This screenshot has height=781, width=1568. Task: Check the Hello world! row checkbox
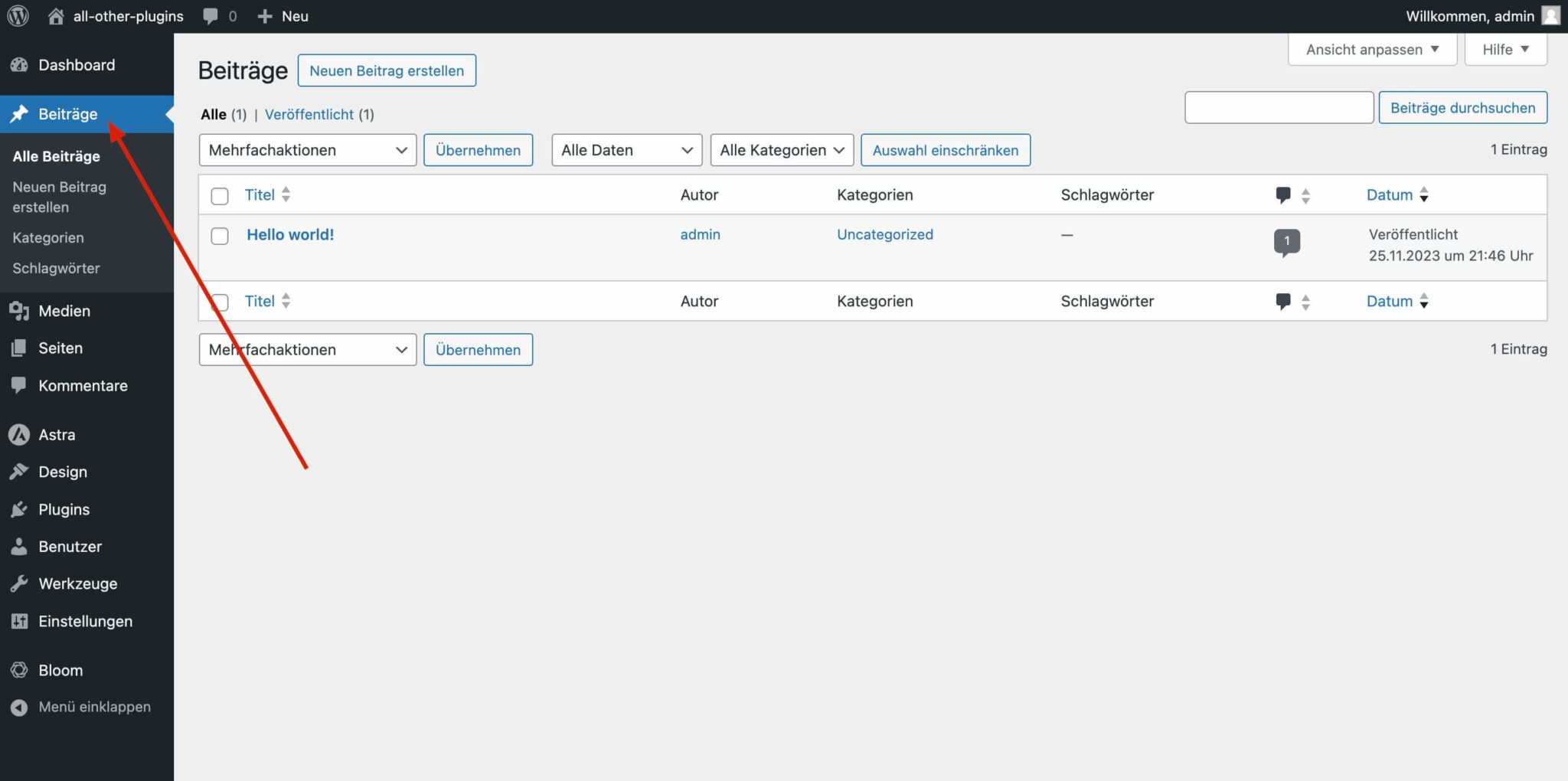click(x=220, y=236)
